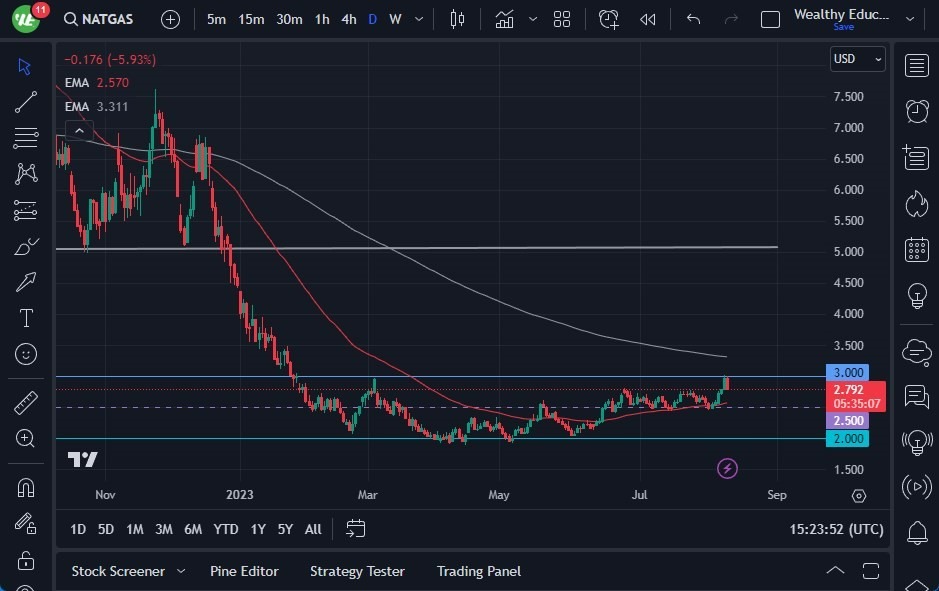
Task: Open the Stock Screener dropdown arrow
Action: (181, 571)
